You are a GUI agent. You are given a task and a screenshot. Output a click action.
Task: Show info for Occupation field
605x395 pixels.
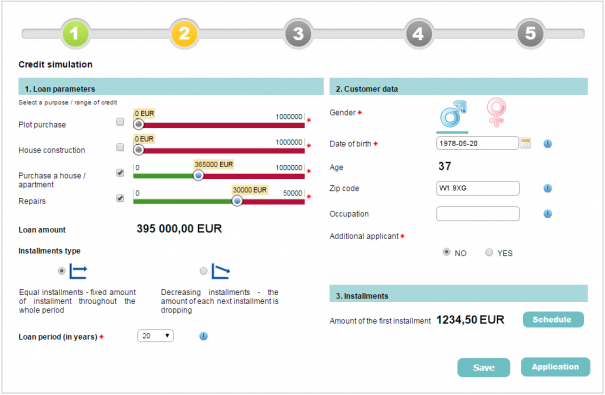548,214
